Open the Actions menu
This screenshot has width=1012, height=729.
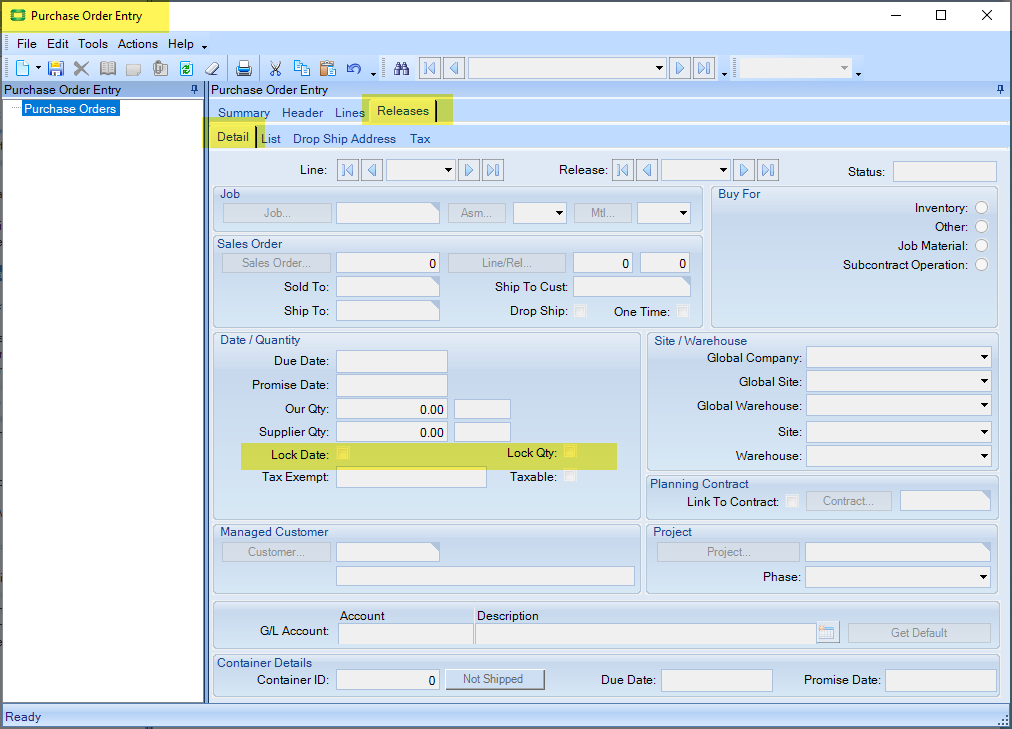point(138,44)
